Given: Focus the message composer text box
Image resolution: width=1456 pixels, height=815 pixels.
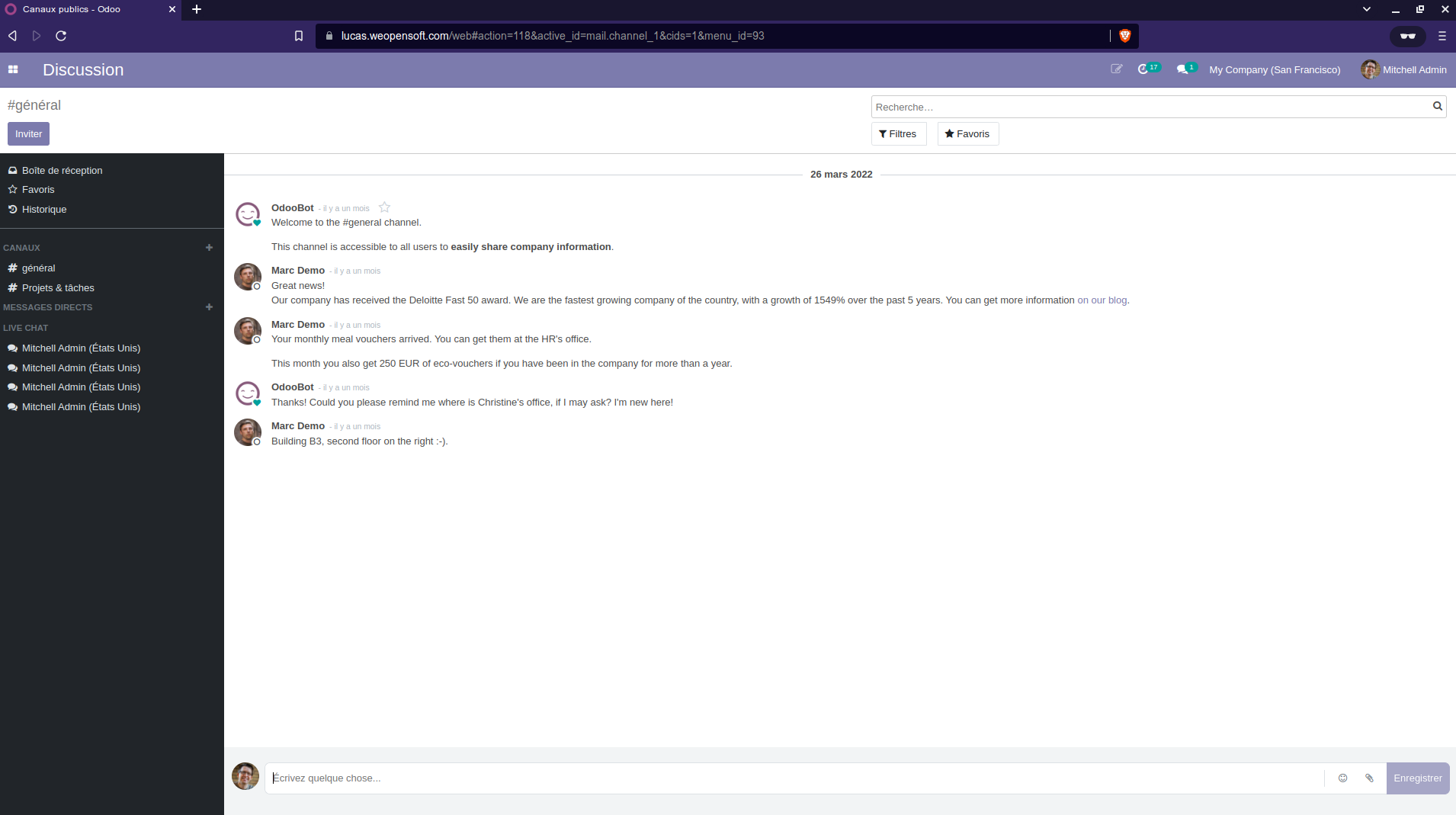Looking at the screenshot, I should tap(794, 778).
